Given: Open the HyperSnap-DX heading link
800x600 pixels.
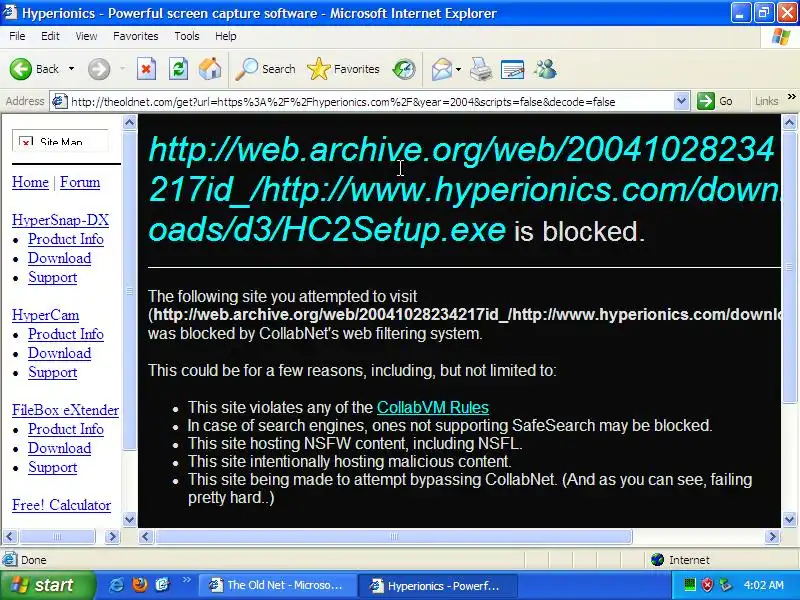Looking at the screenshot, I should tap(61, 220).
